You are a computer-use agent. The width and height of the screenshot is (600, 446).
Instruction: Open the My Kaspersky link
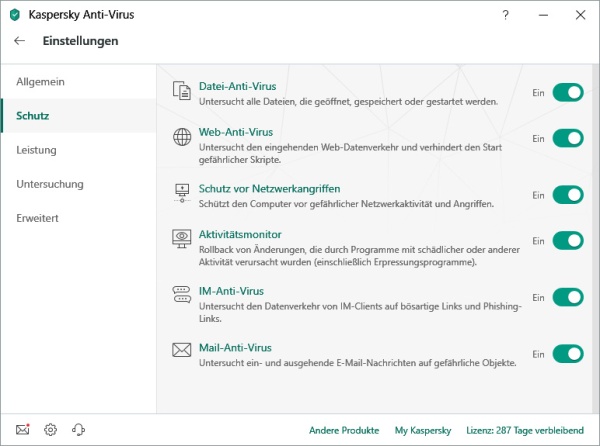423,430
